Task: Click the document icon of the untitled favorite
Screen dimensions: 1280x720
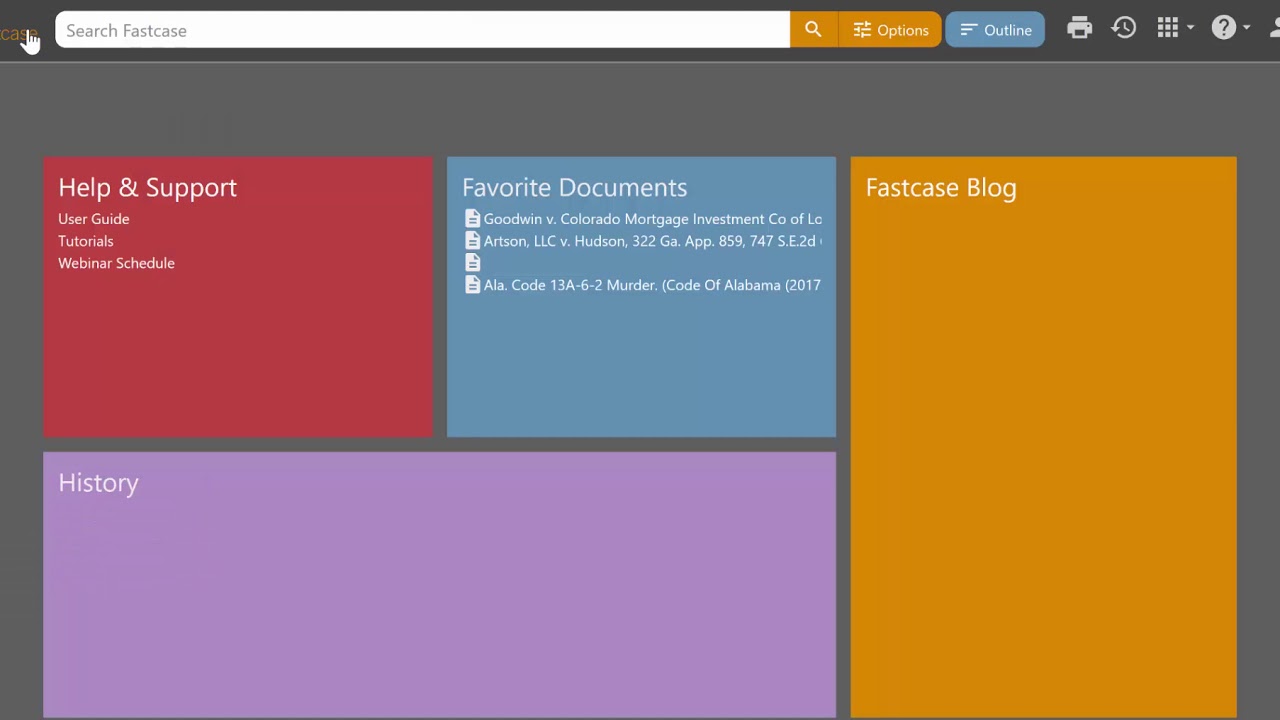Action: point(473,263)
